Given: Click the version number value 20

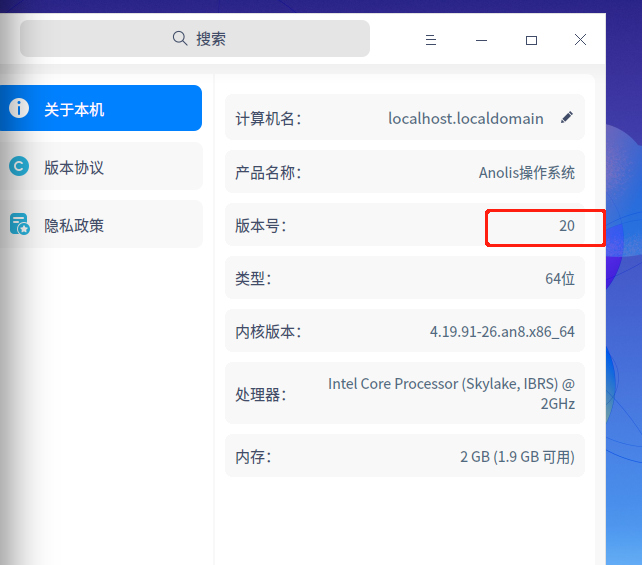Looking at the screenshot, I should coord(566,226).
